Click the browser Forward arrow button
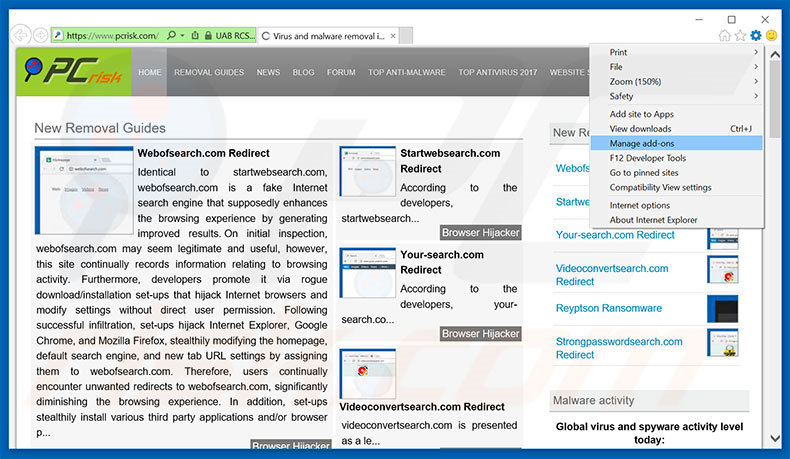Viewport: 790px width, 459px height. (x=40, y=35)
